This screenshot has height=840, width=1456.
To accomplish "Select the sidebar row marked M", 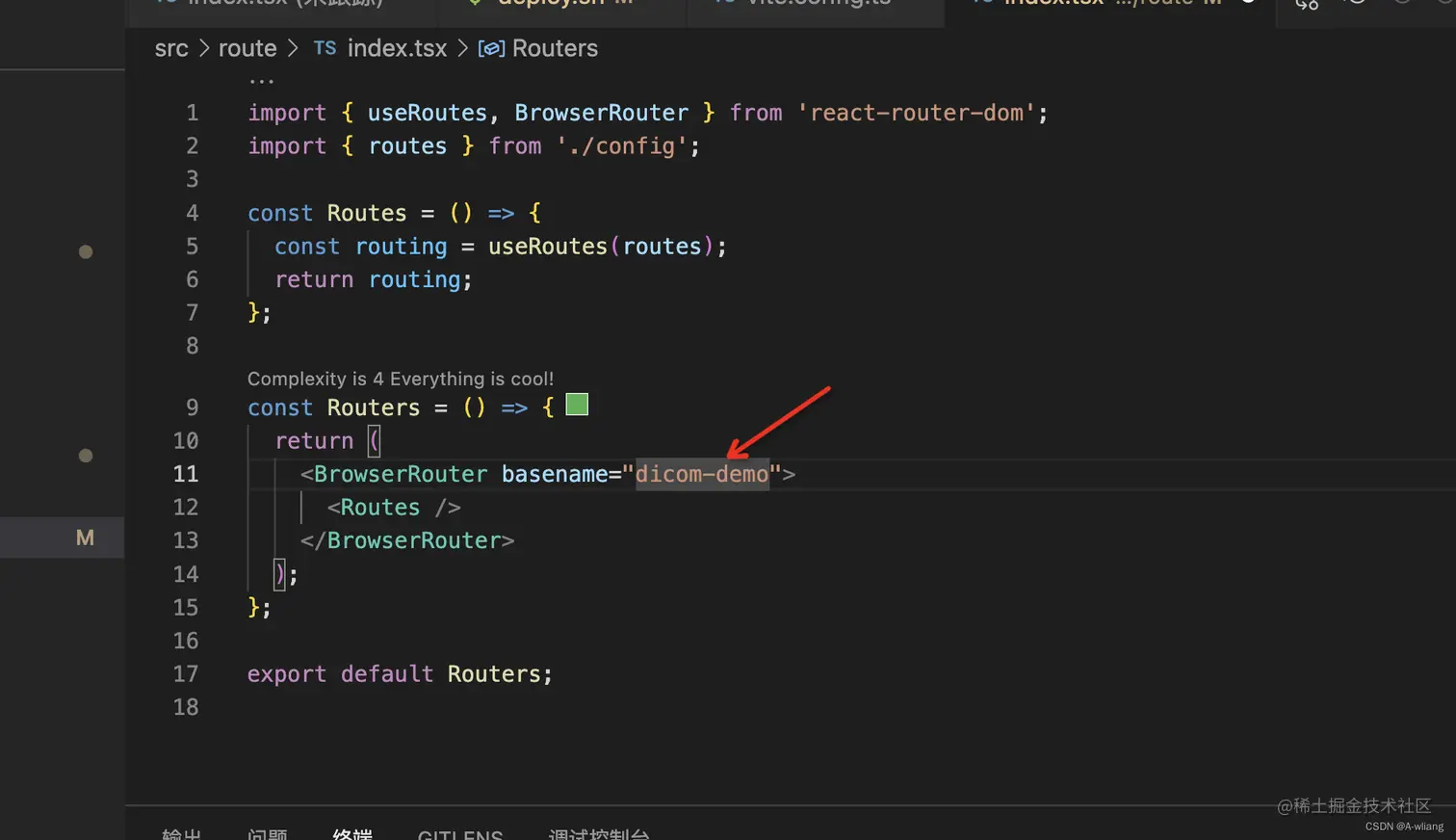I will [x=62, y=538].
